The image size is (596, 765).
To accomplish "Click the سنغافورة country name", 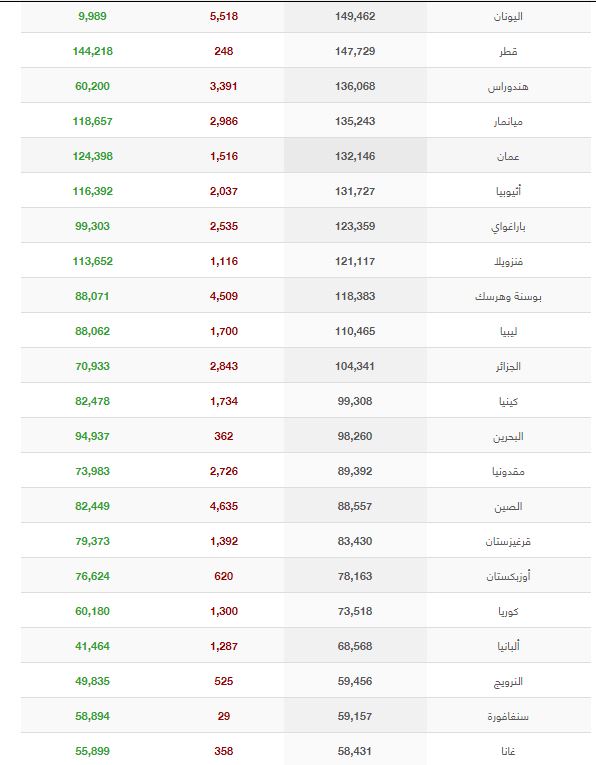I will coord(508,717).
